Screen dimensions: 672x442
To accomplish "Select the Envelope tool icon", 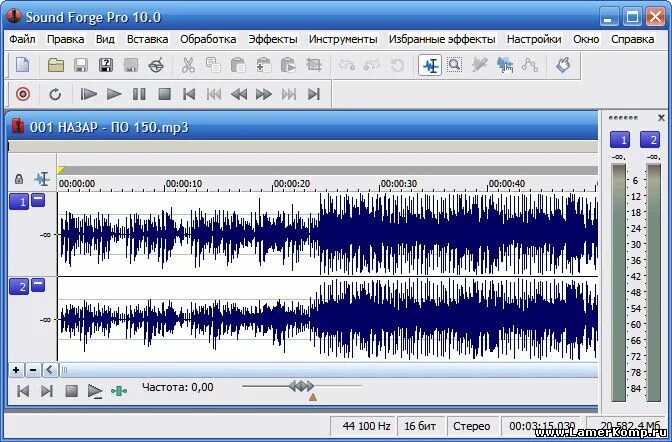I will tap(530, 65).
